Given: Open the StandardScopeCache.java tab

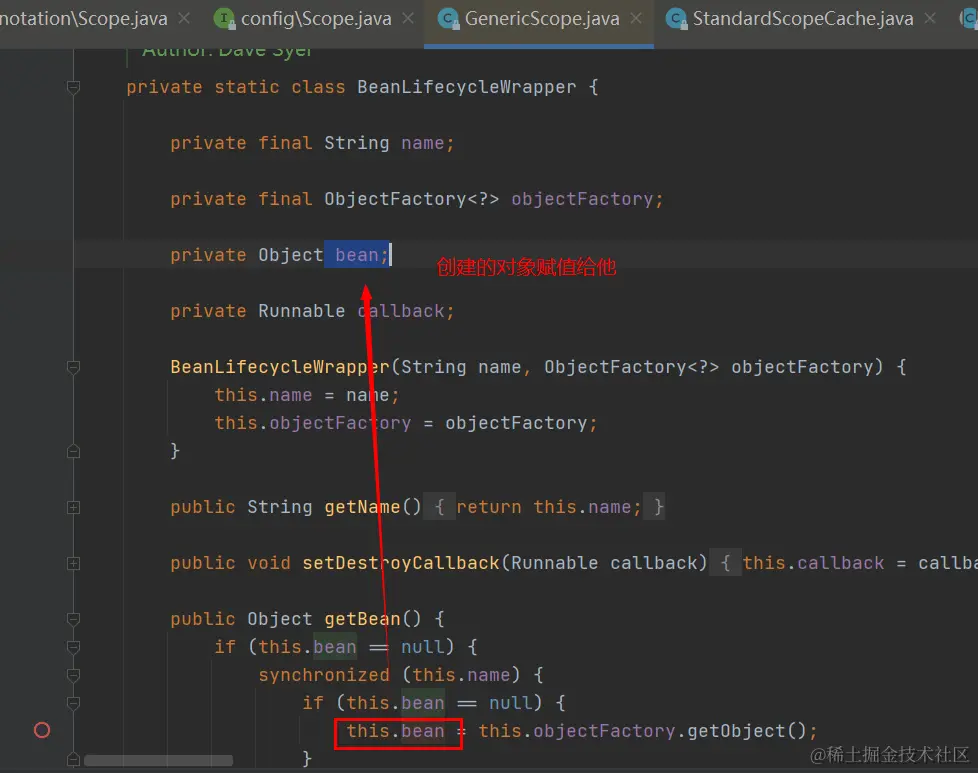Looking at the screenshot, I should pyautogui.click(x=803, y=19).
